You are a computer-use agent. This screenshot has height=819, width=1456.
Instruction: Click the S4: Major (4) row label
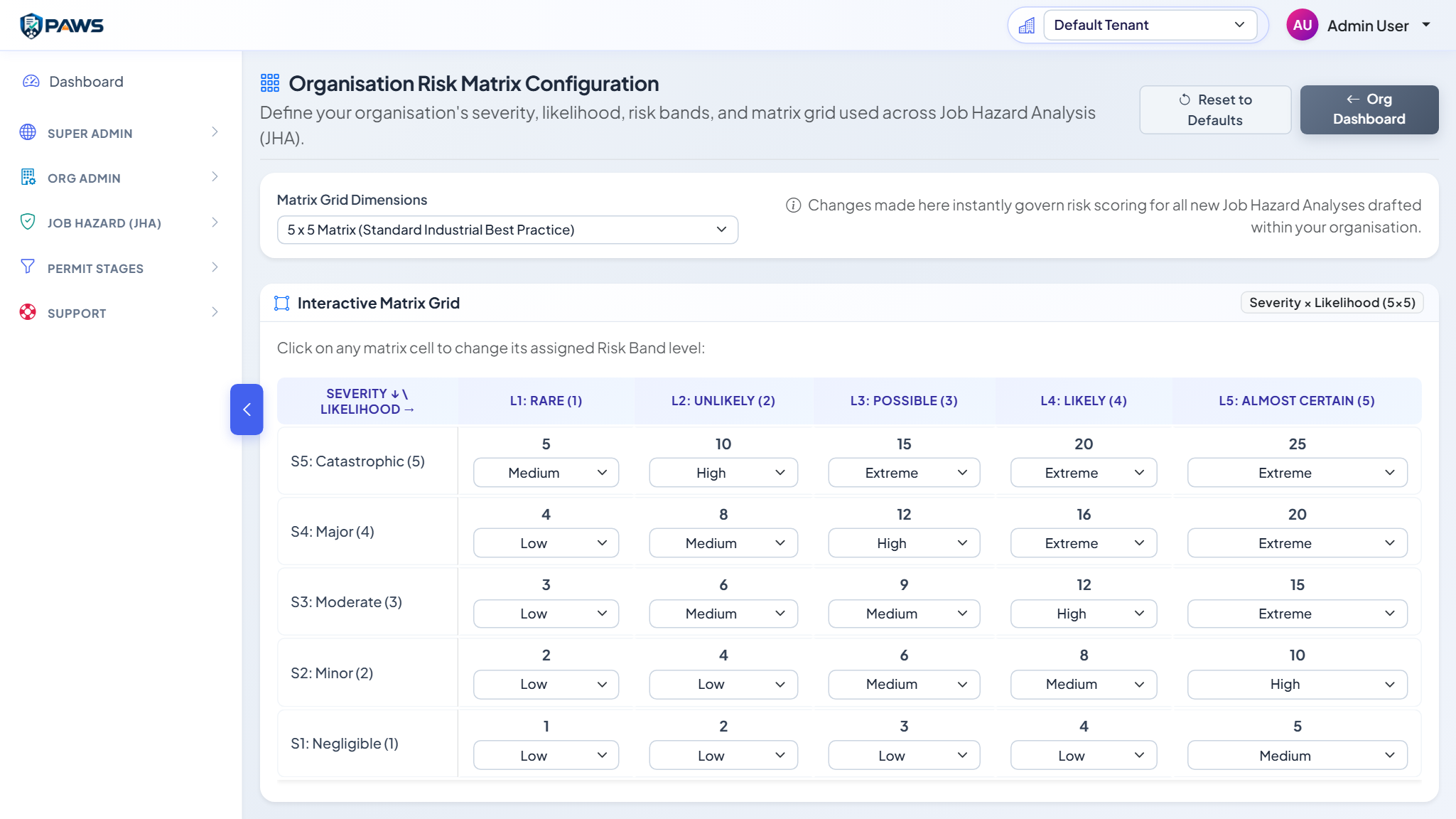[x=332, y=532]
